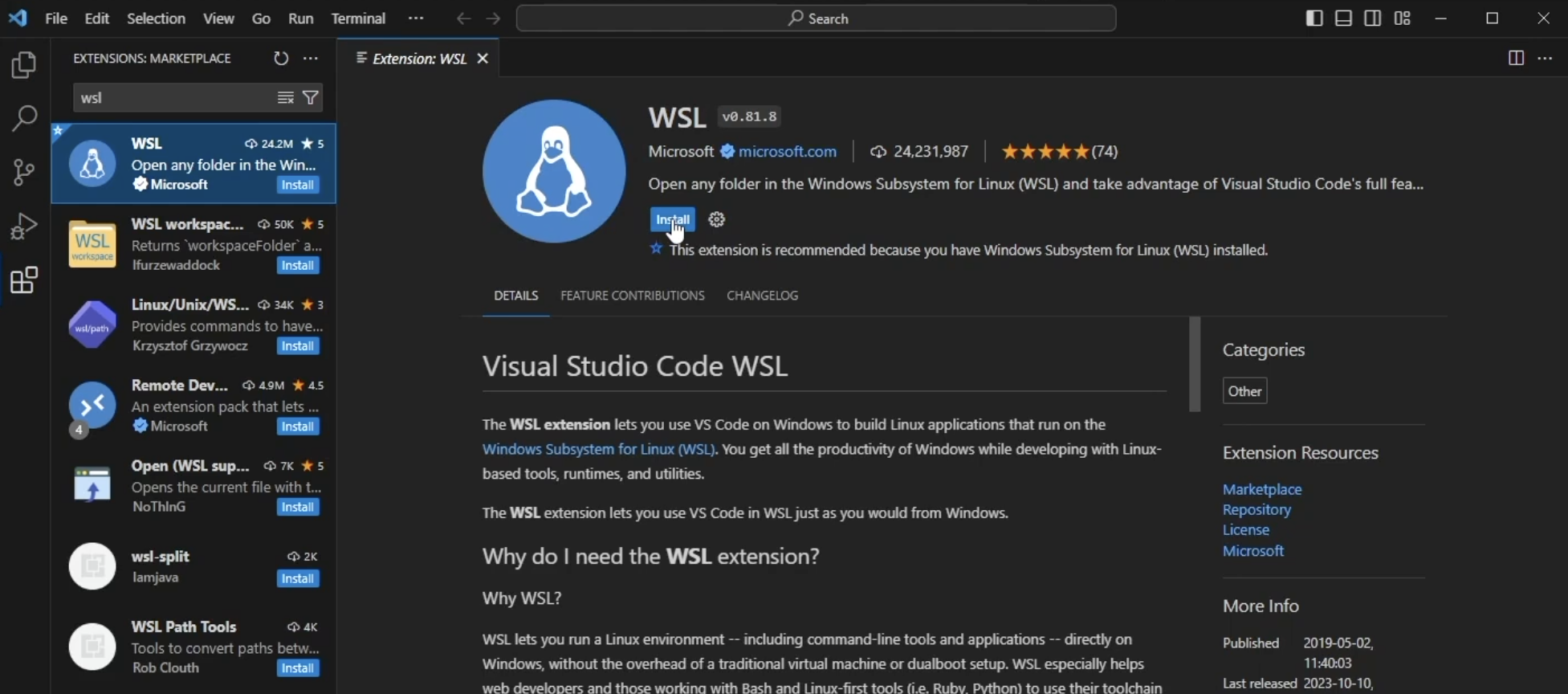1568x694 pixels.
Task: Go forward in navigation history
Action: 493,18
